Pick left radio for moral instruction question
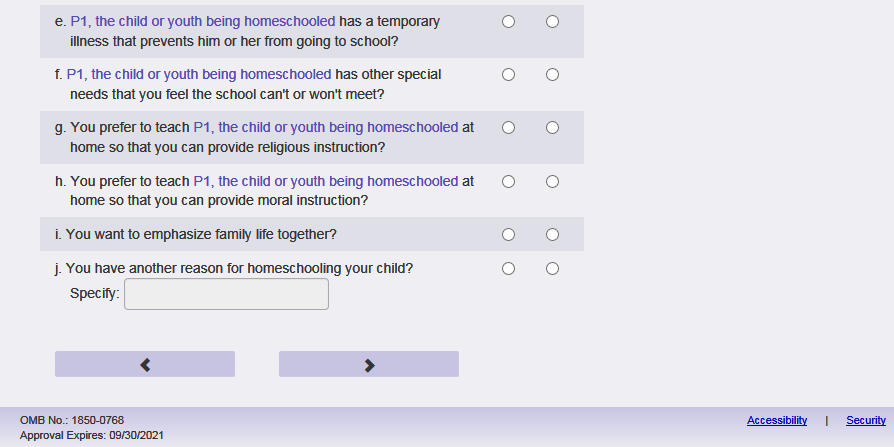Image resolution: width=894 pixels, height=447 pixels. (x=508, y=182)
